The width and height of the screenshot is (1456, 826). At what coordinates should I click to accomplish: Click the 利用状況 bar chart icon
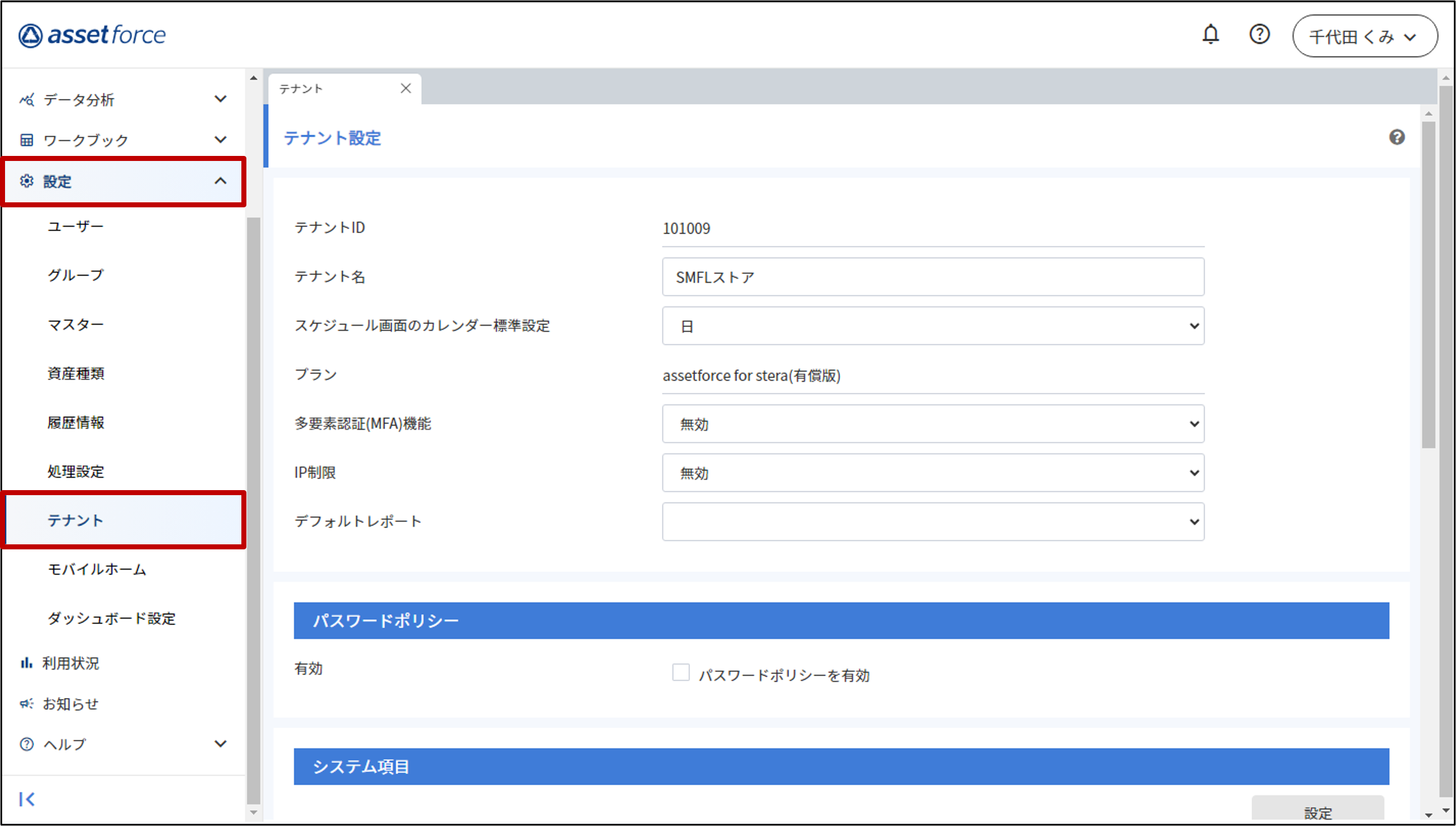click(x=26, y=663)
